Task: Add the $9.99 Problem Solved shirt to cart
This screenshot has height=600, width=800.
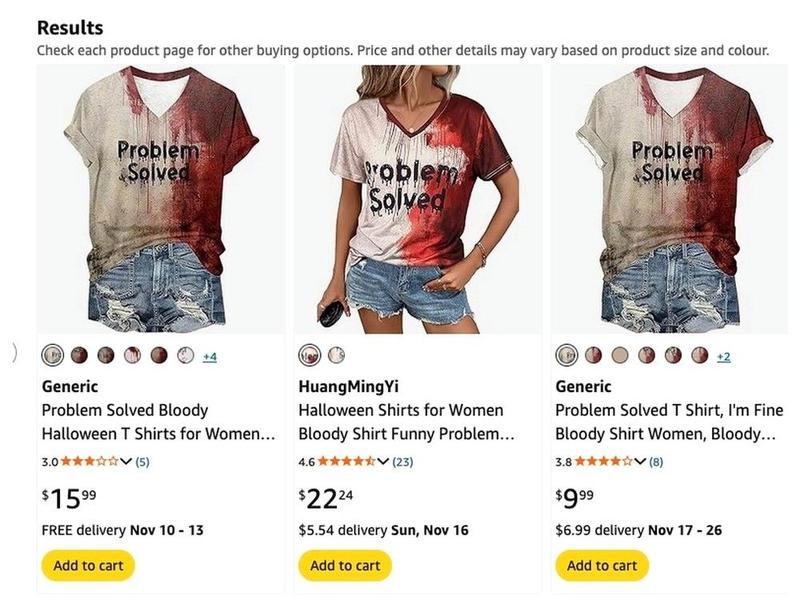Action: 600,565
